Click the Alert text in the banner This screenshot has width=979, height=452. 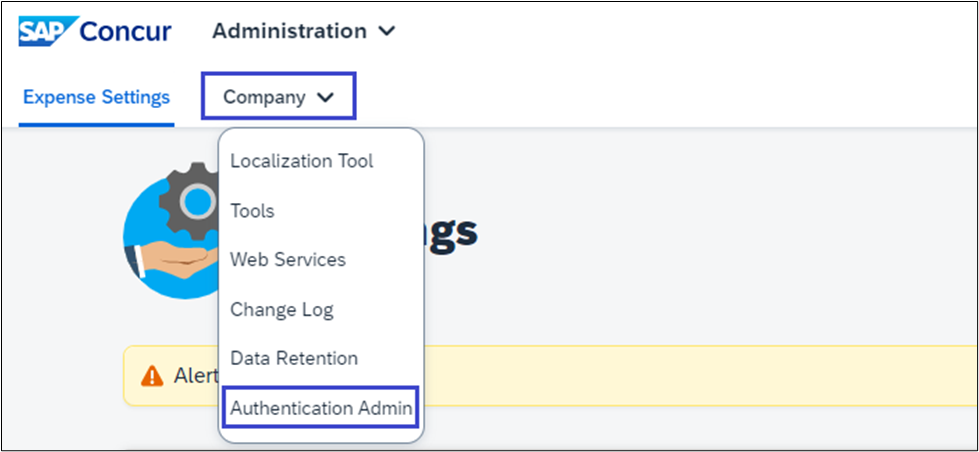point(192,376)
